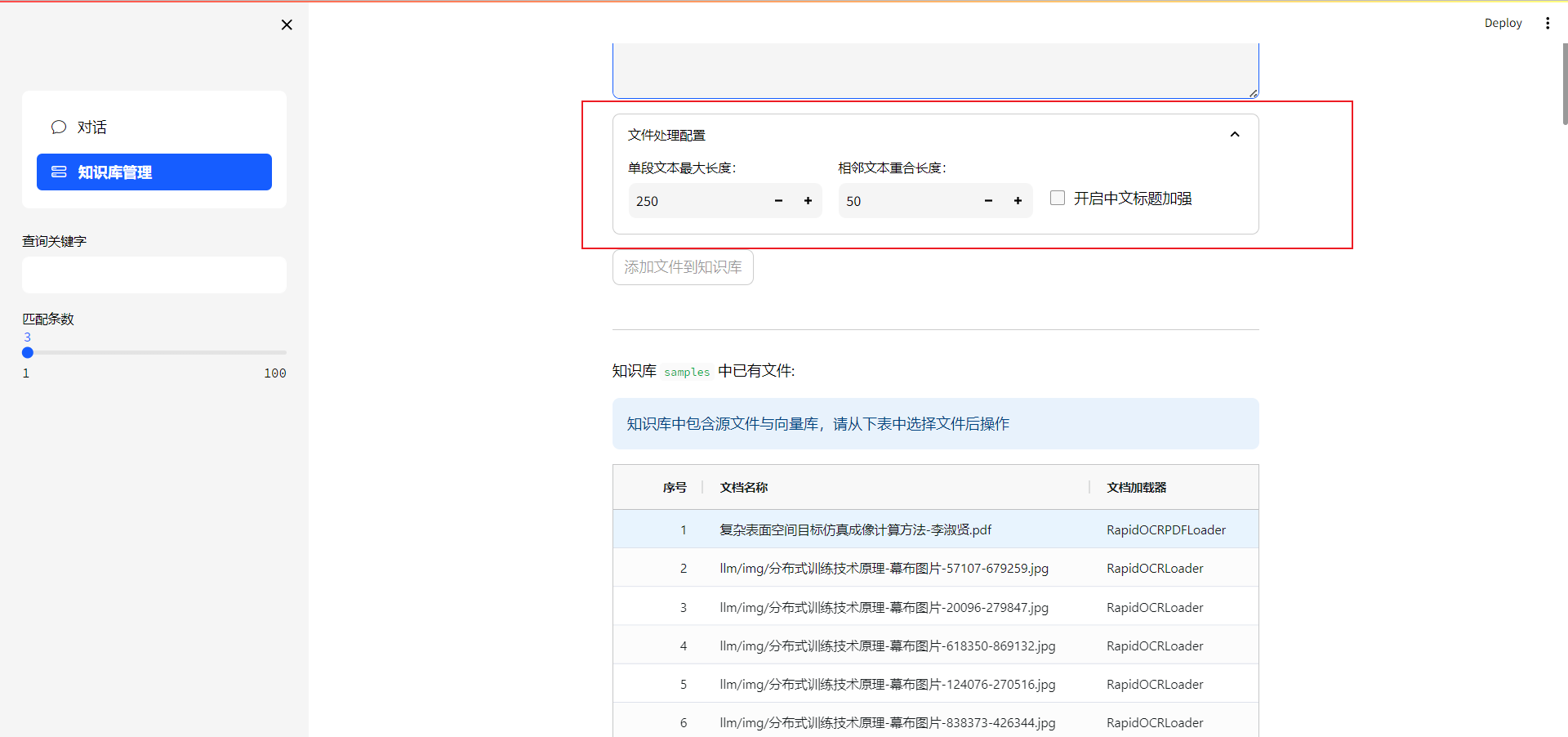Click RapidOCRPDFLoader cell in row 1
Viewport: 1568px width, 737px height.
[1166, 529]
